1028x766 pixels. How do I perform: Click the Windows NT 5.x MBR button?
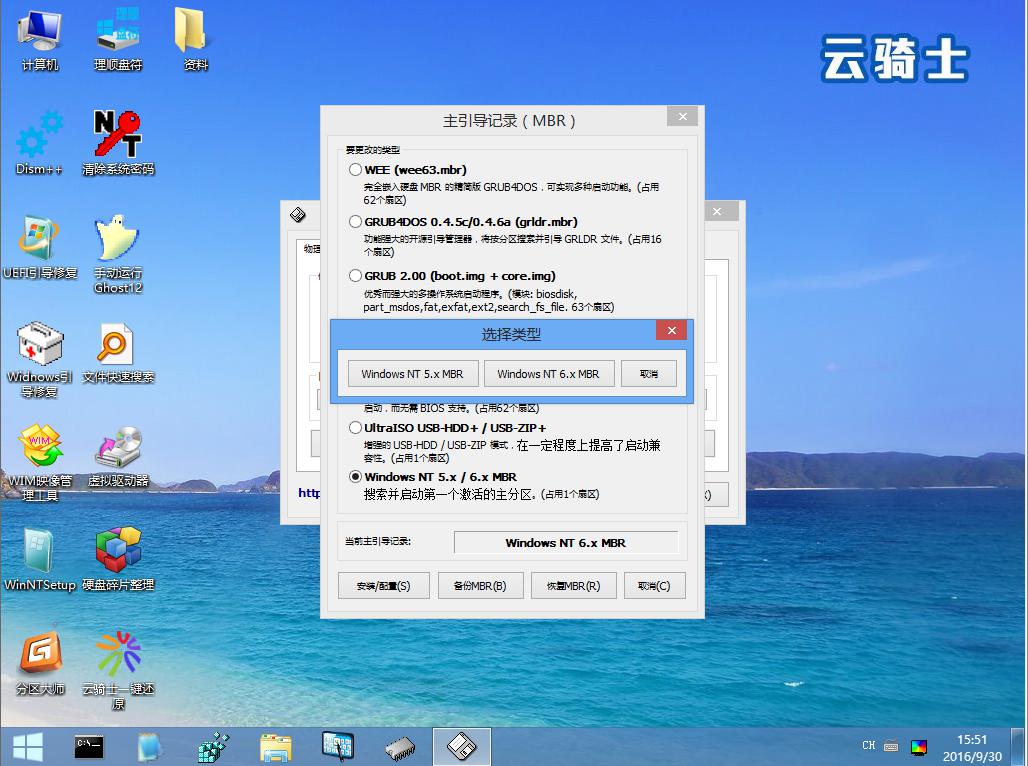pyautogui.click(x=412, y=373)
